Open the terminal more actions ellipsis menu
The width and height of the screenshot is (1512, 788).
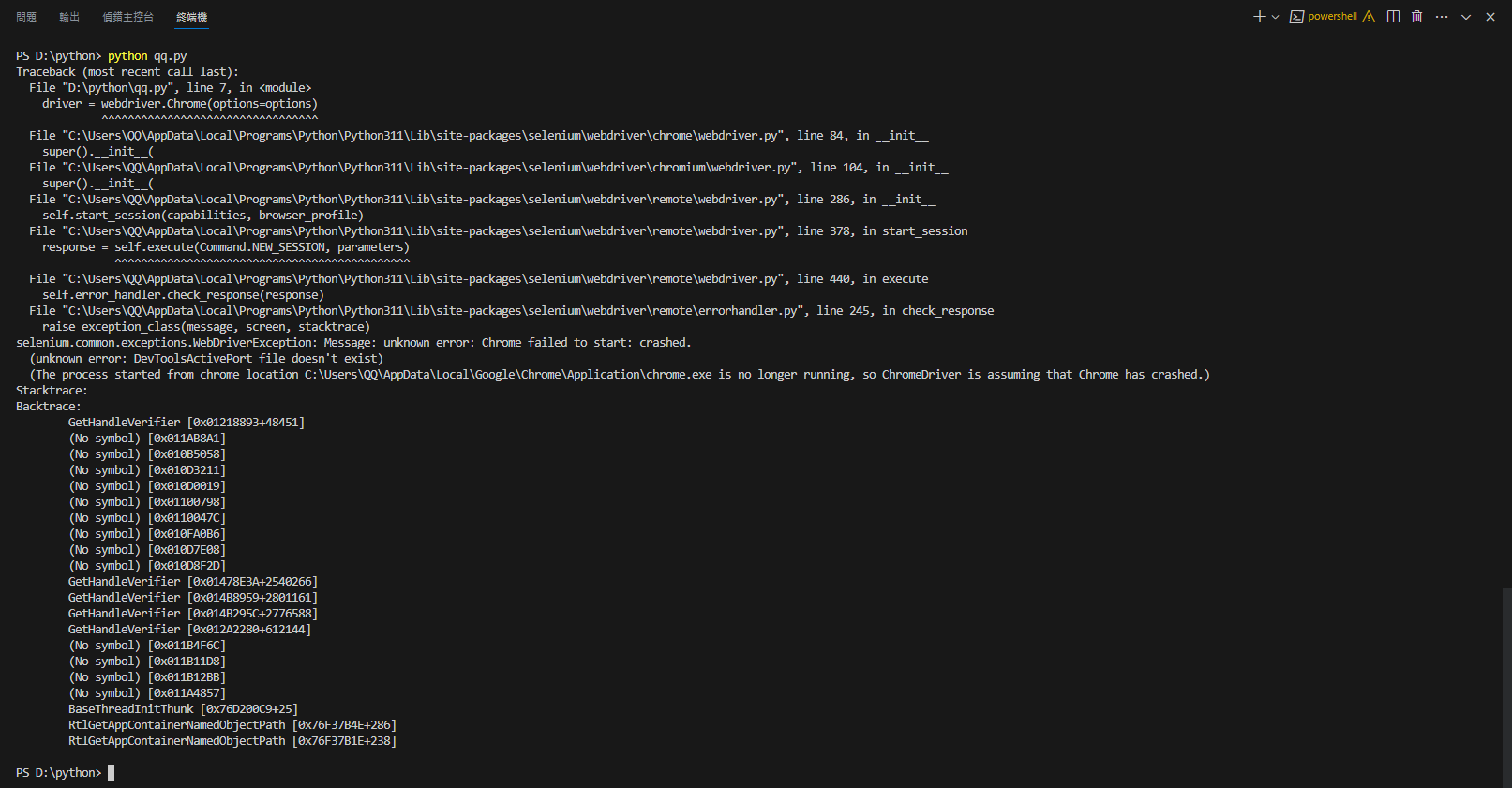coord(1441,16)
